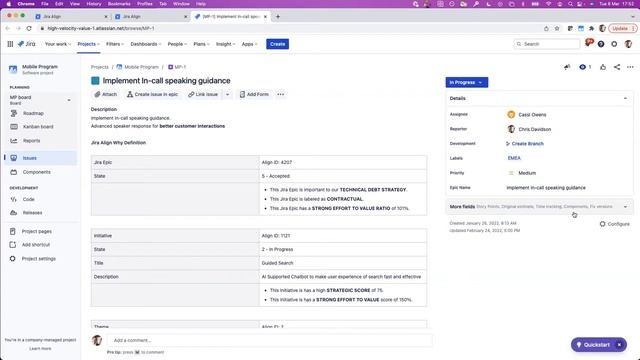Bookmark the page with star icon

[557, 29]
